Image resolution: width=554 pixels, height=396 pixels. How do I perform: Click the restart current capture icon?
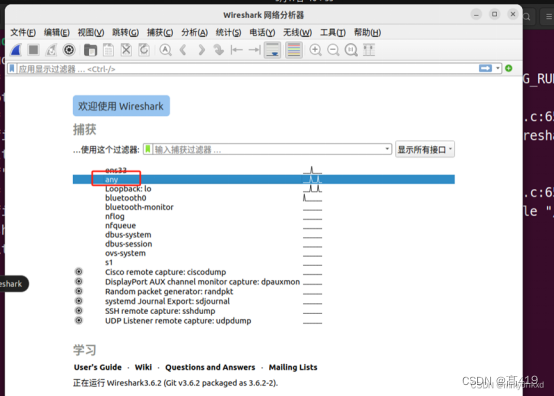pos(51,50)
